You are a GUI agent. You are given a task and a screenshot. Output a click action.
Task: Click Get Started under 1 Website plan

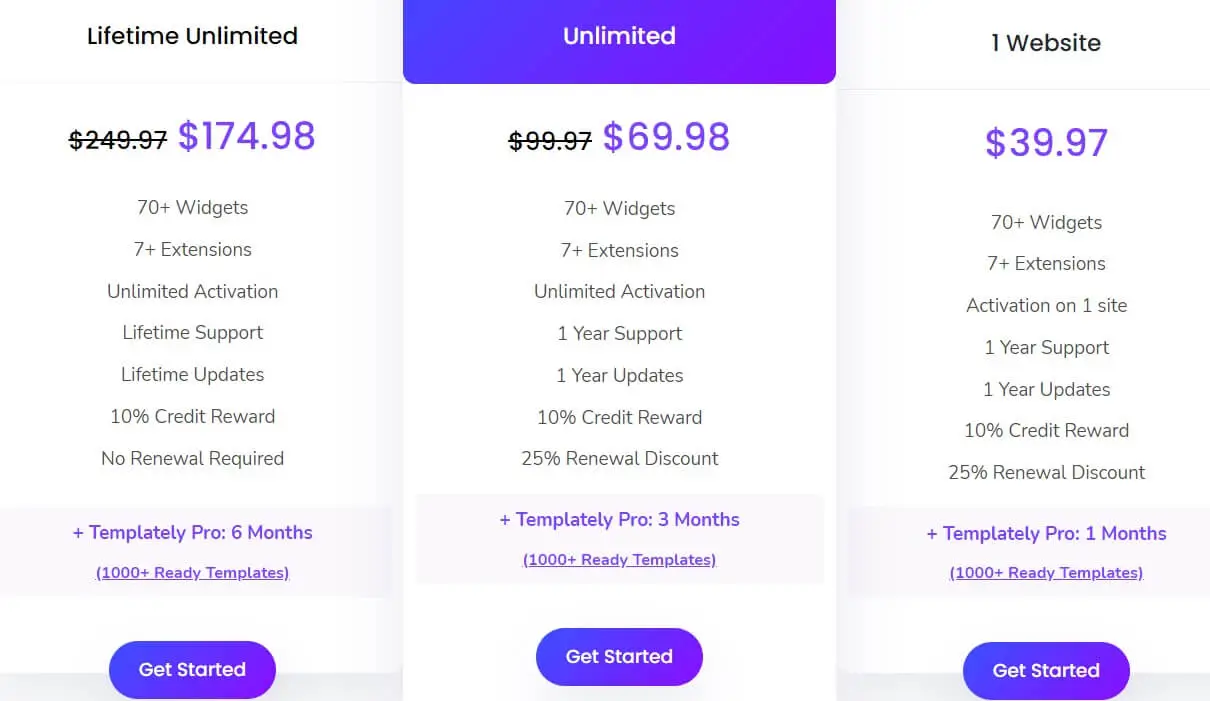tap(1046, 671)
